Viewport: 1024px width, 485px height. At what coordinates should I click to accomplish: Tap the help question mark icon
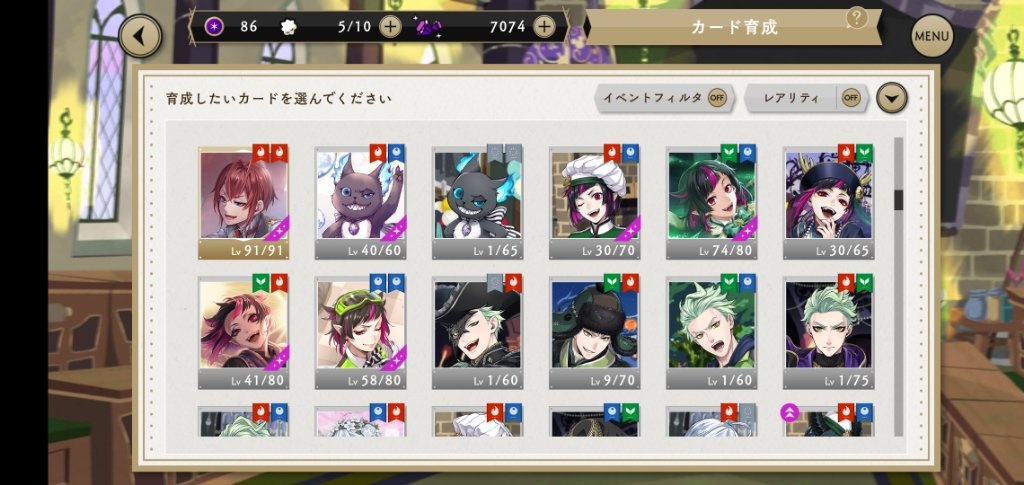tap(856, 18)
